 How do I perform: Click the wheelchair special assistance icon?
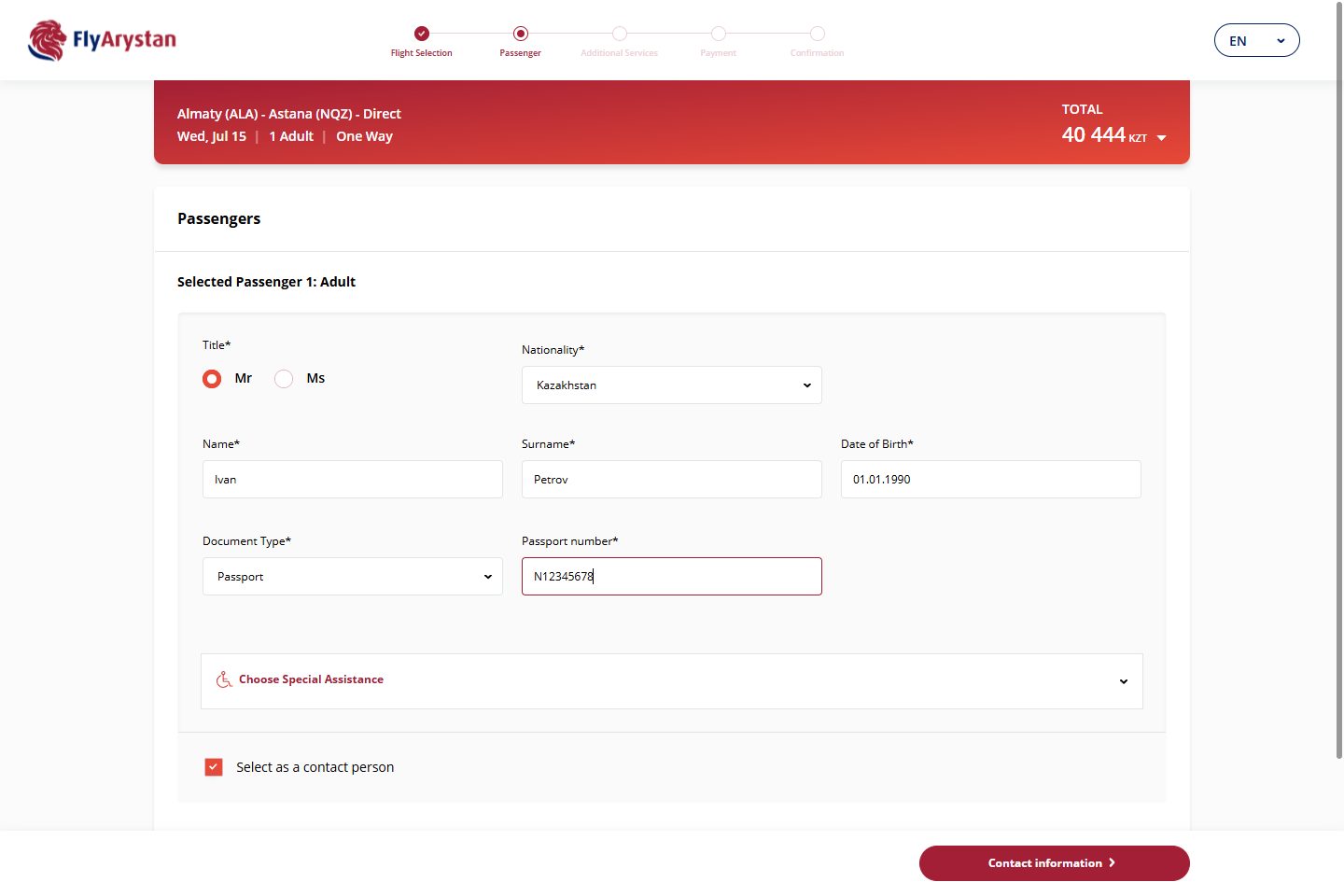[224, 679]
